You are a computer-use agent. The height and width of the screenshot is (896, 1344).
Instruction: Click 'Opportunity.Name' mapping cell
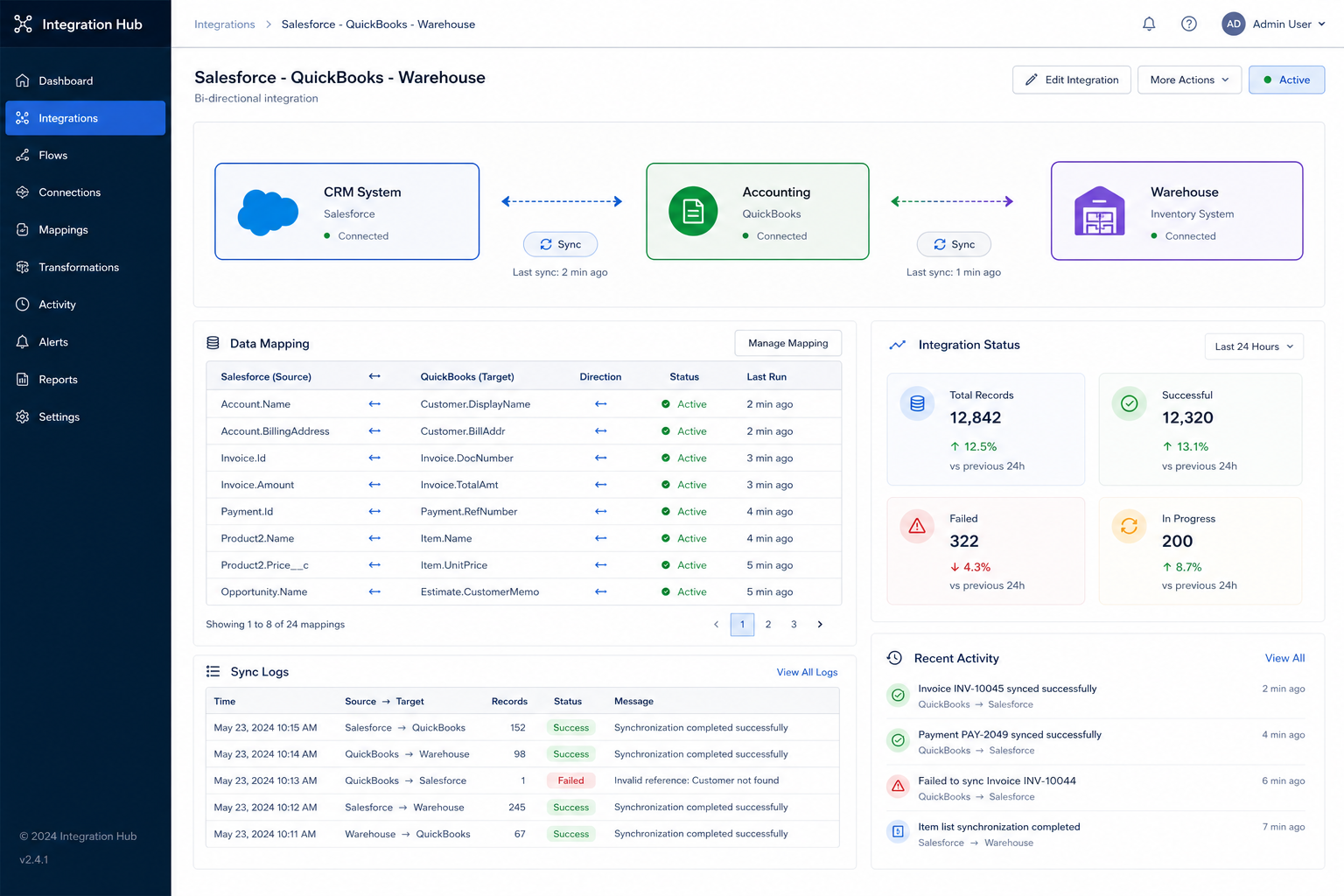pyautogui.click(x=264, y=591)
